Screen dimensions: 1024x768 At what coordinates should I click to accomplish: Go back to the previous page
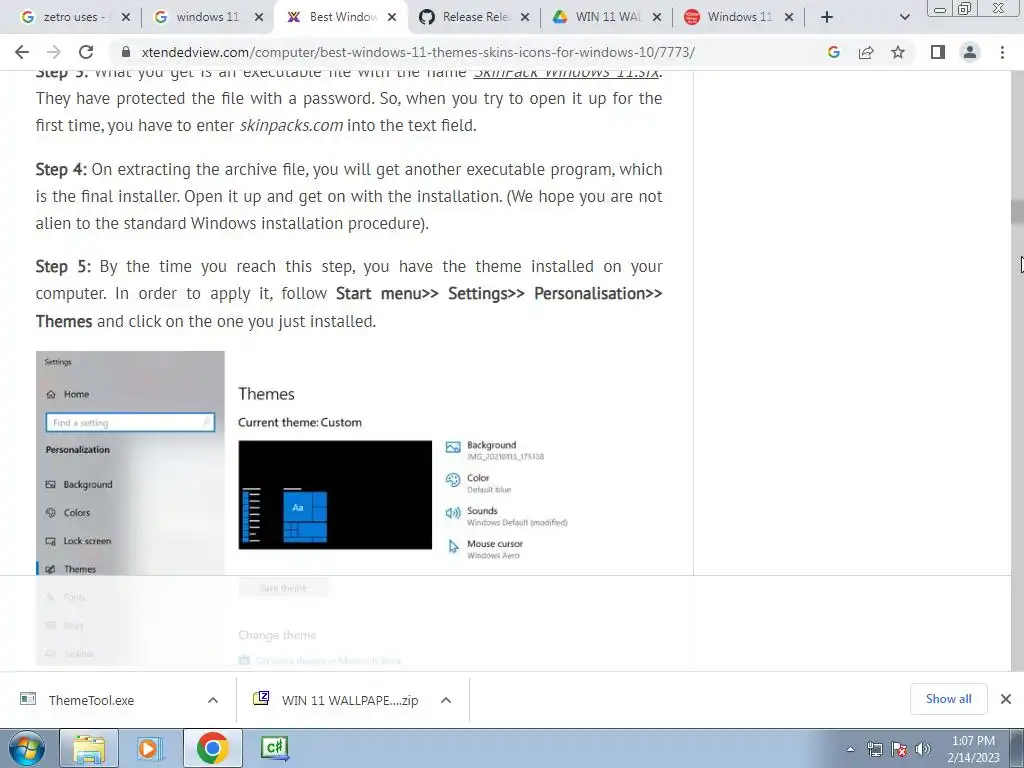coord(22,52)
